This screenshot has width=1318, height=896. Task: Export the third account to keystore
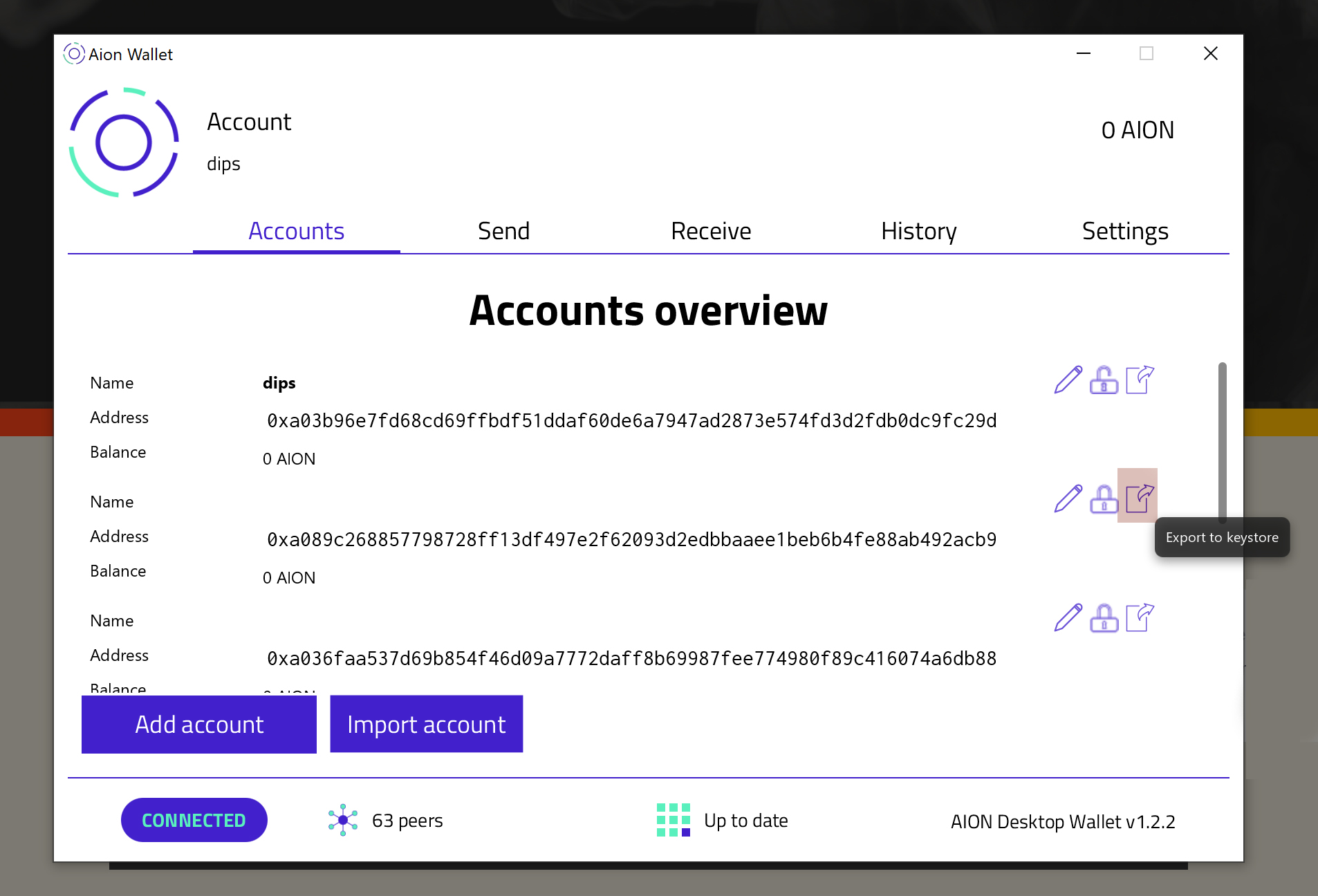tap(1139, 617)
